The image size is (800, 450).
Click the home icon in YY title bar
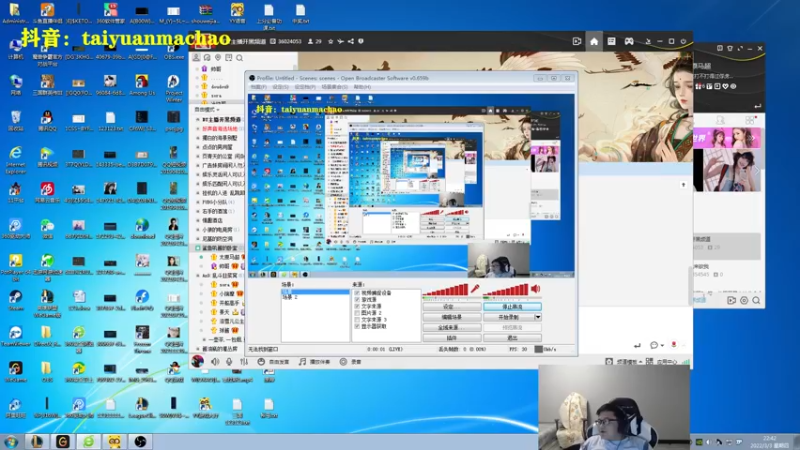[x=594, y=41]
